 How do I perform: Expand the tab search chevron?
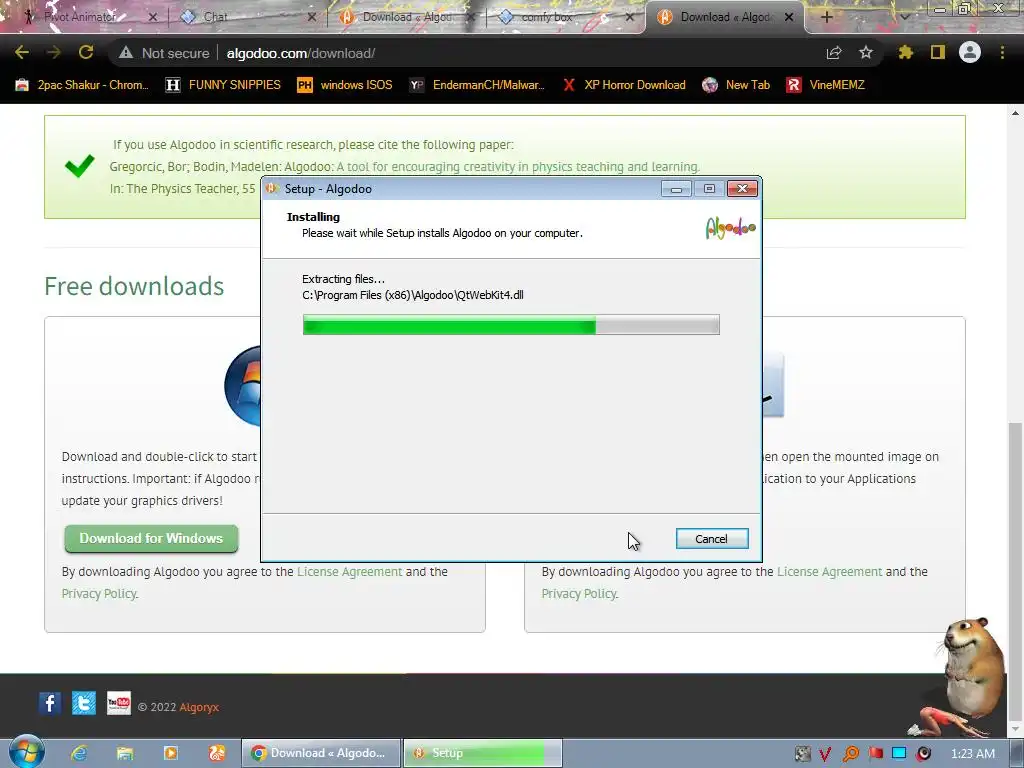pos(904,17)
